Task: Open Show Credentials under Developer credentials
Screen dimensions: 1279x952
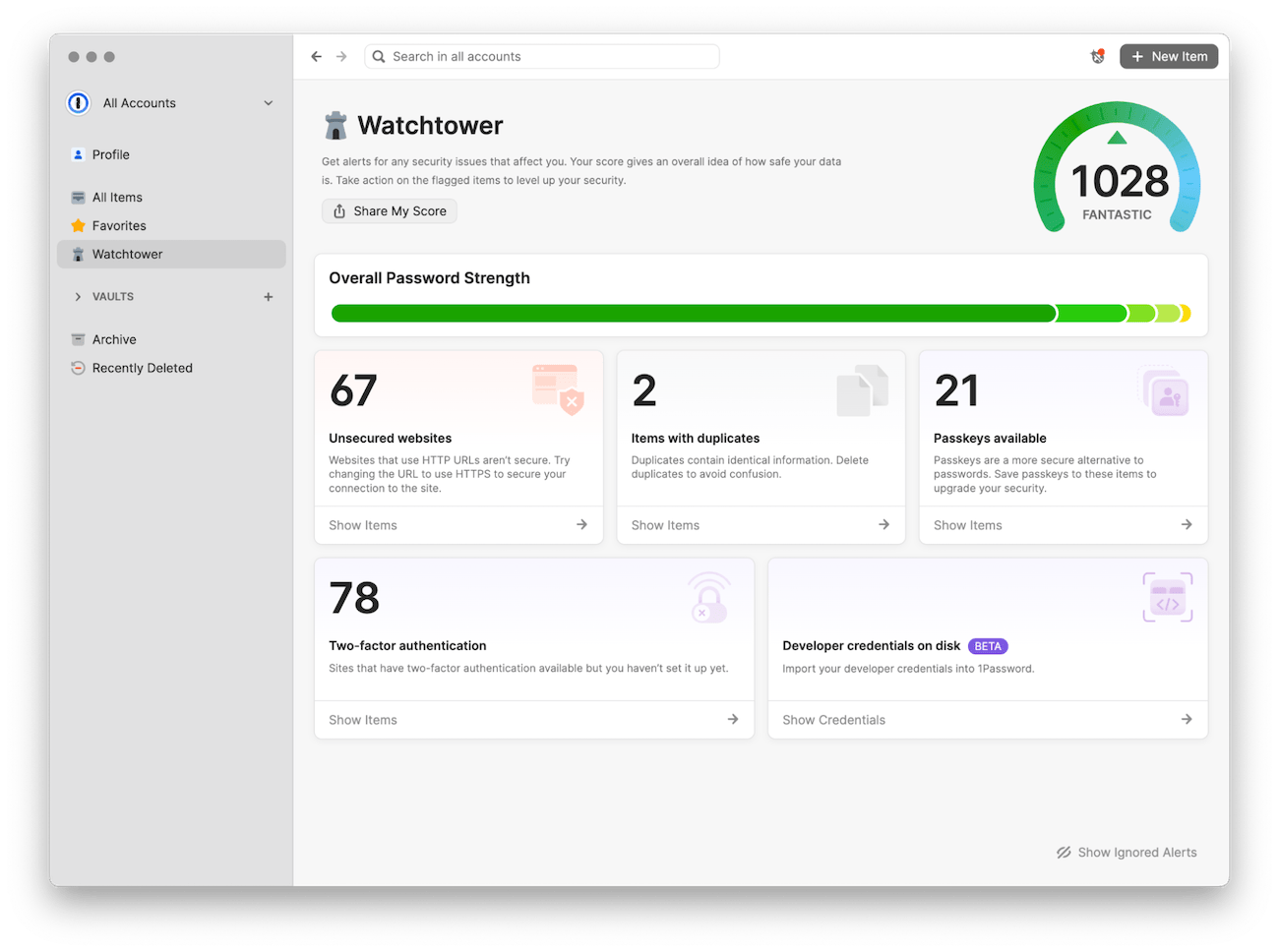Action: (833, 719)
